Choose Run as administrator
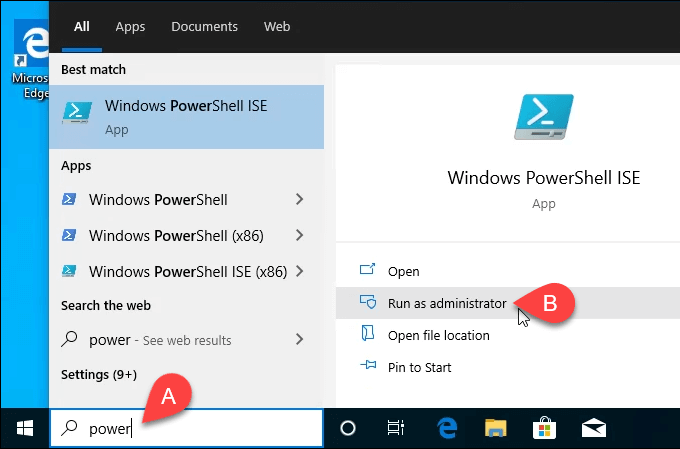This screenshot has width=680, height=449. [x=447, y=303]
